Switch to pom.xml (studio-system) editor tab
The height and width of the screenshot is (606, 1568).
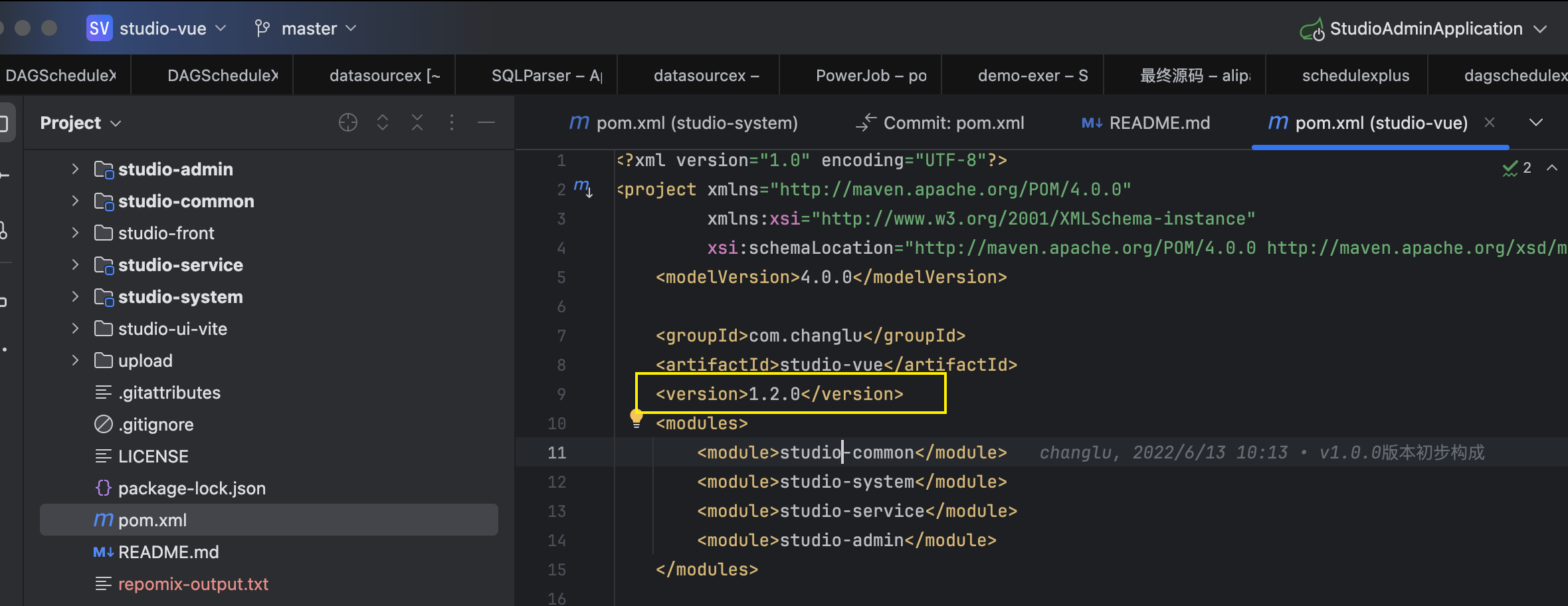pyautogui.click(x=684, y=123)
